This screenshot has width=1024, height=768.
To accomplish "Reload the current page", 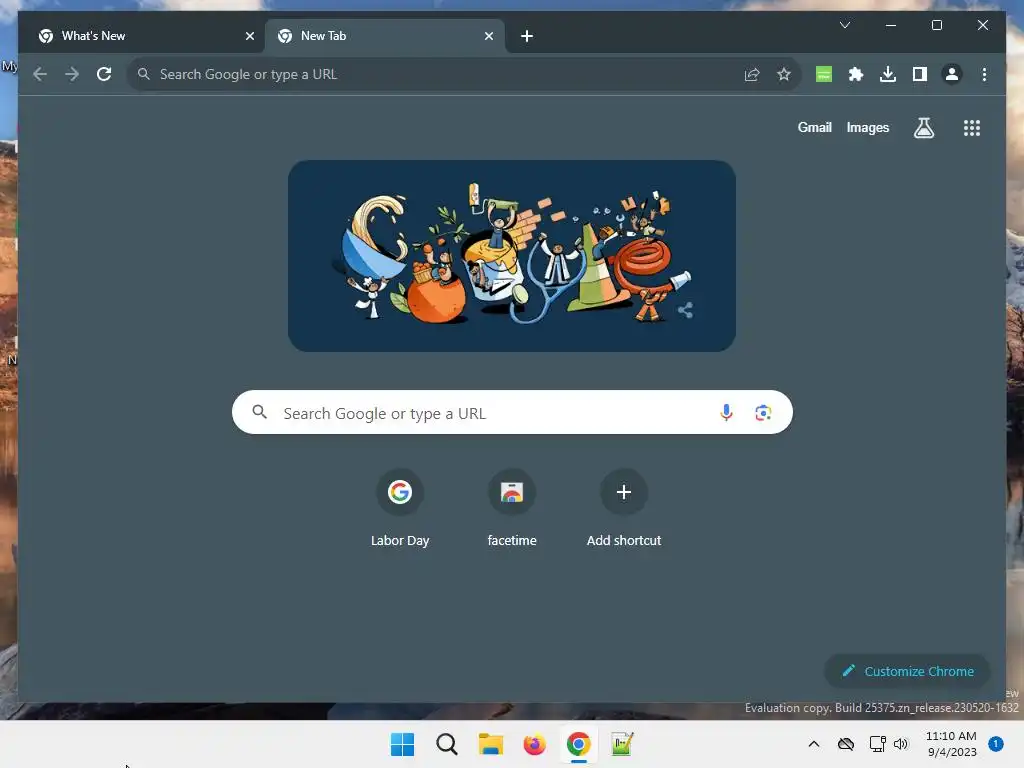I will click(x=104, y=74).
